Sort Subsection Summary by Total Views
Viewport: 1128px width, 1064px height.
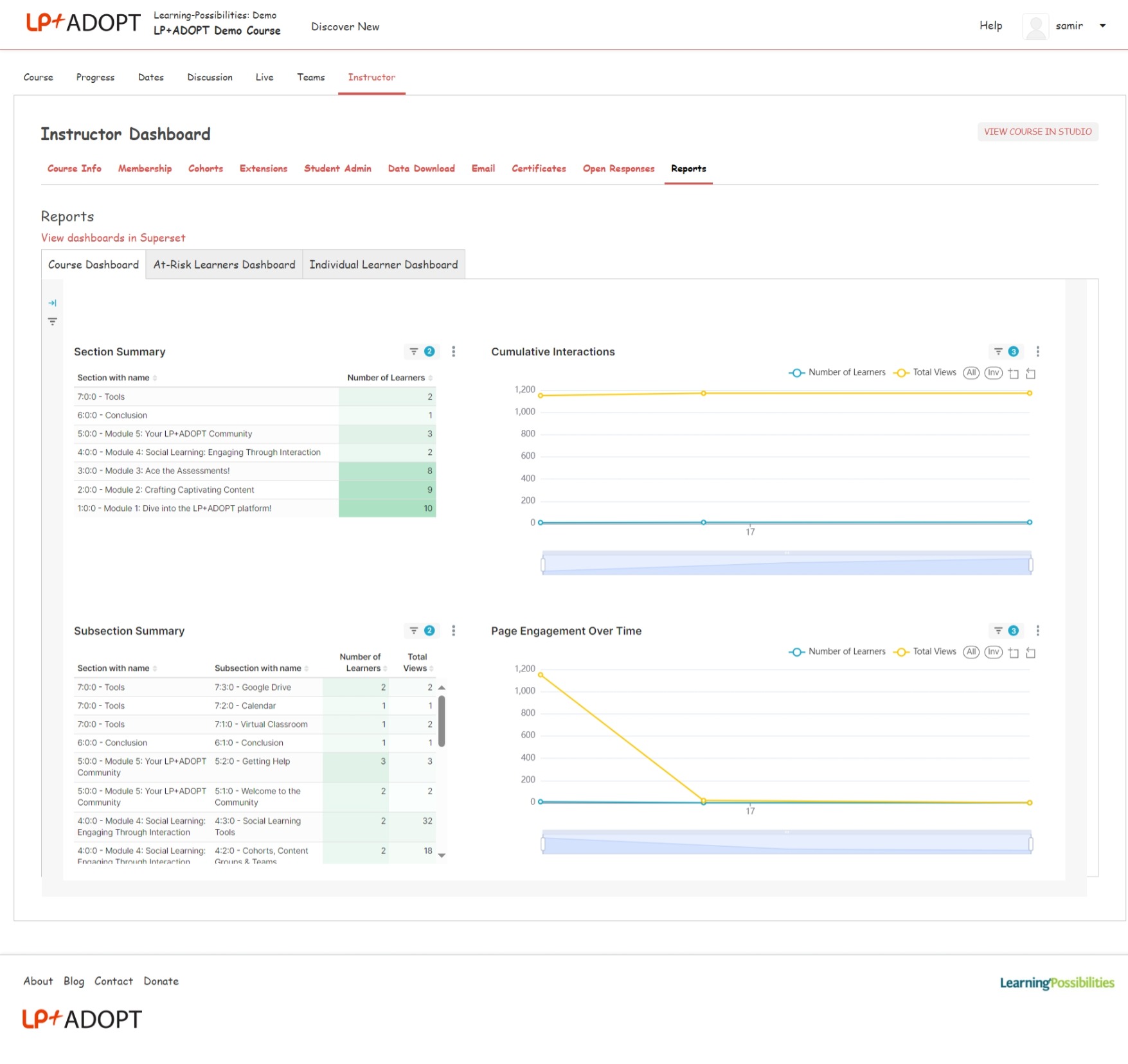point(418,662)
